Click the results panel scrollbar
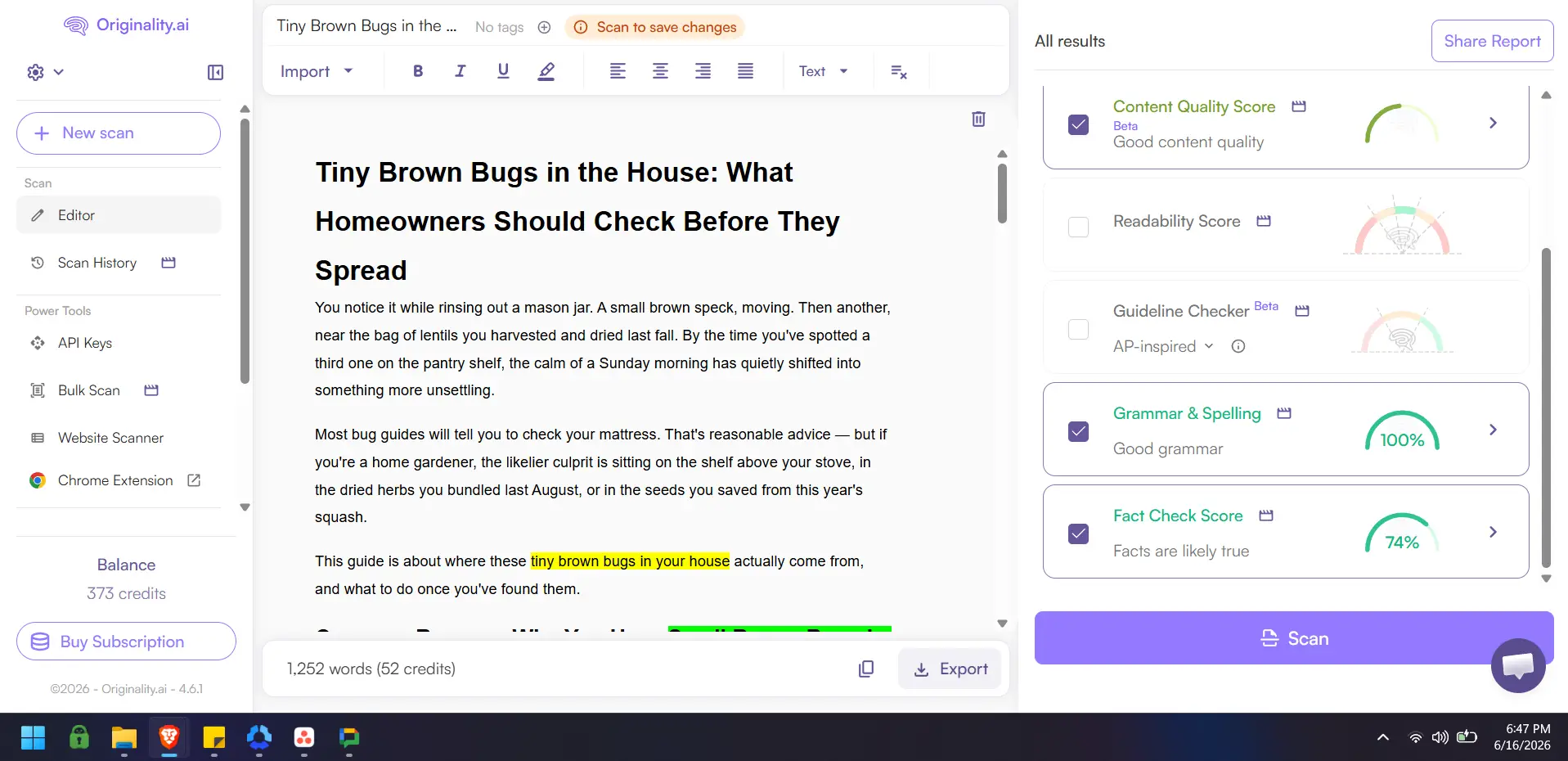The height and width of the screenshot is (761, 1568). click(1546, 407)
